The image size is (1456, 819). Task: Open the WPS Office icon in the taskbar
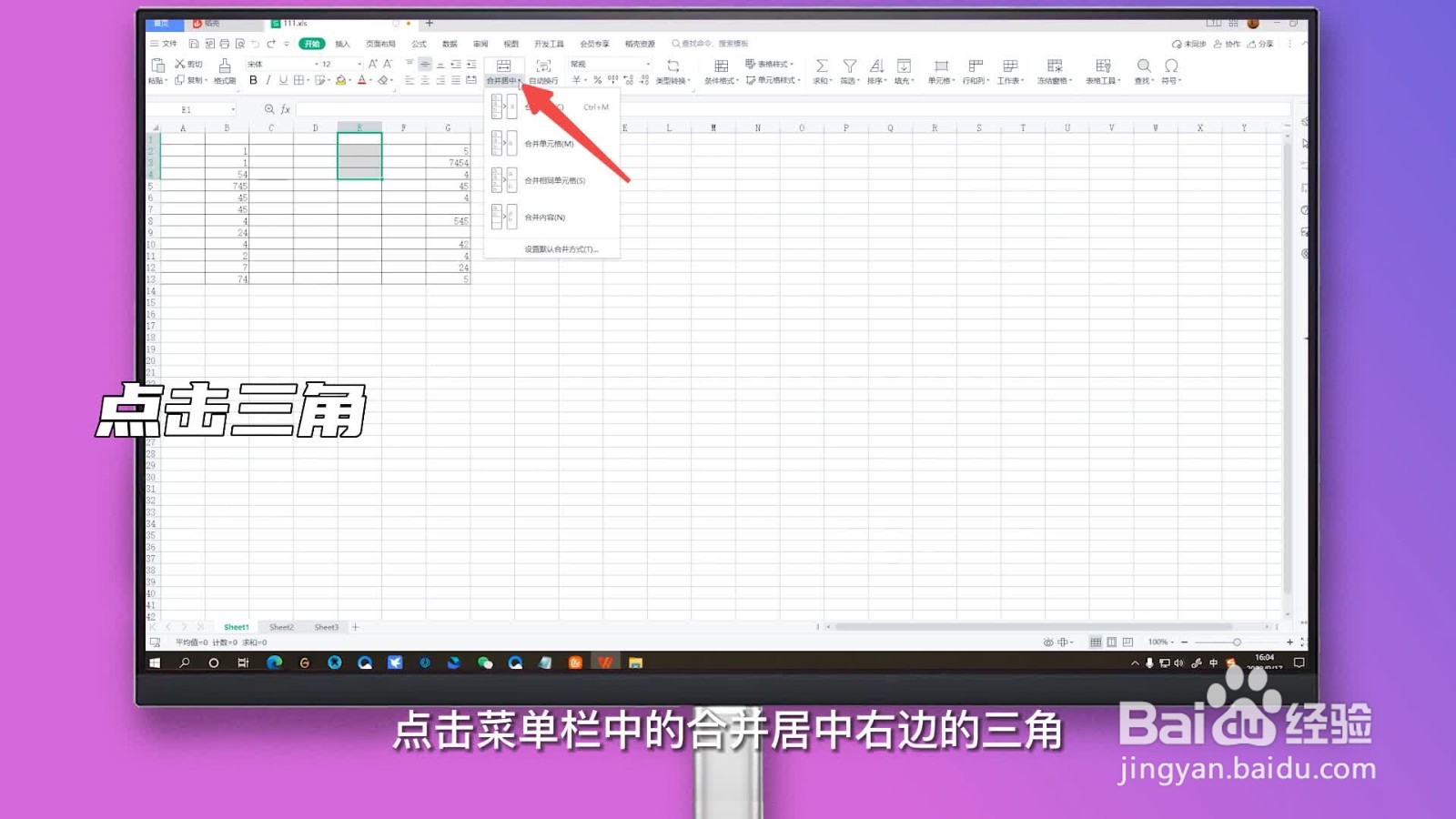coord(602,662)
